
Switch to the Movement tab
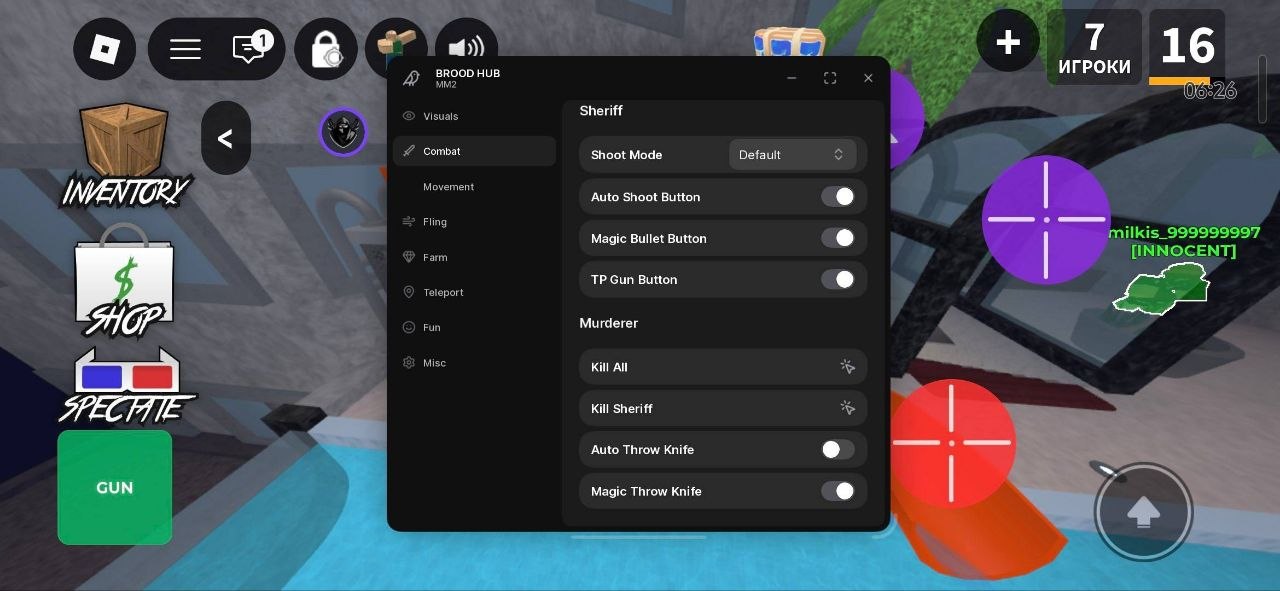[474, 187]
